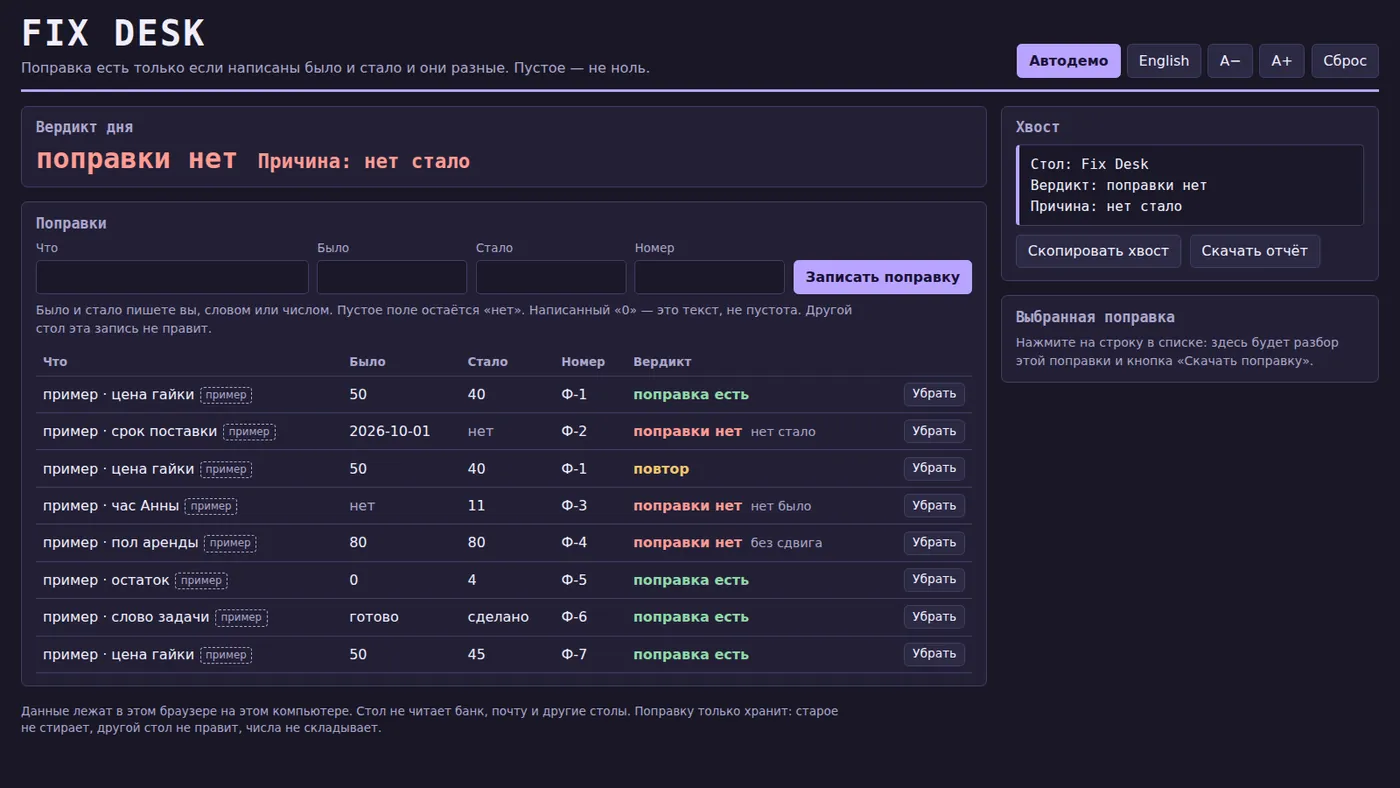
Task: Download report via Скачать отчёт
Action: (1255, 251)
